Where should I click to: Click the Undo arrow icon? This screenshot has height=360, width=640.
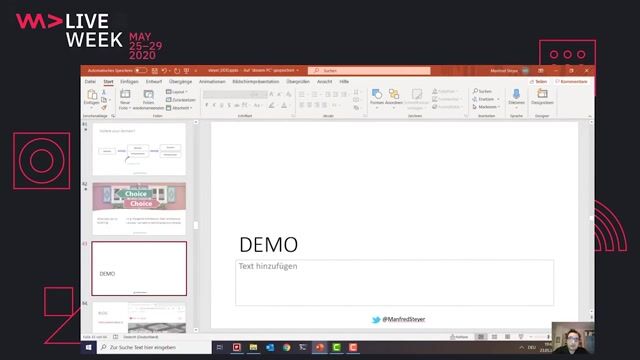(164, 71)
